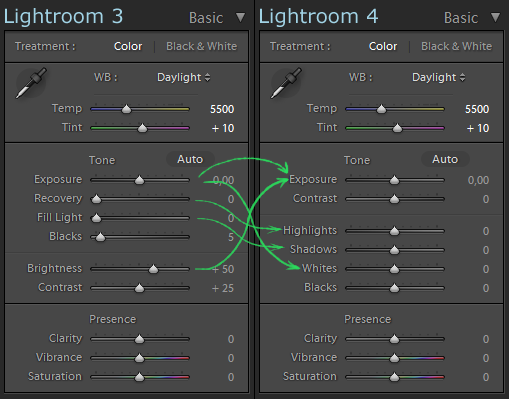The height and width of the screenshot is (399, 509).
Task: Click the Tint slider handle in Lightroom 3
Action: (142, 128)
